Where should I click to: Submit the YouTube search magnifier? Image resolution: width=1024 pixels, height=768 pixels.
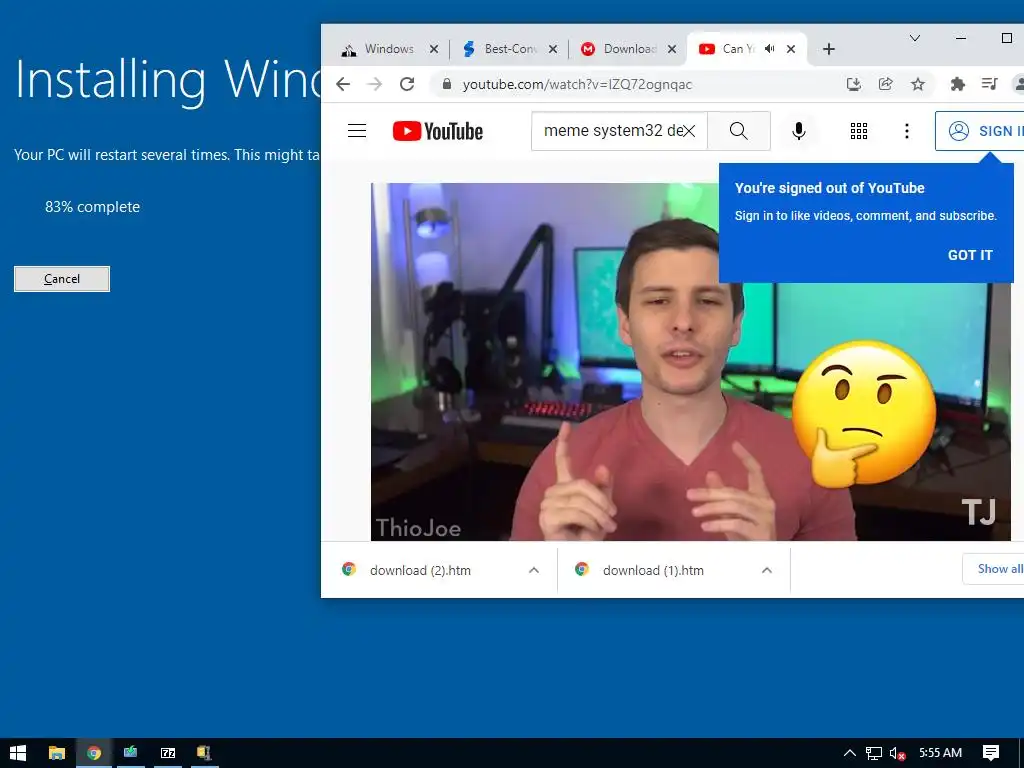tap(739, 131)
